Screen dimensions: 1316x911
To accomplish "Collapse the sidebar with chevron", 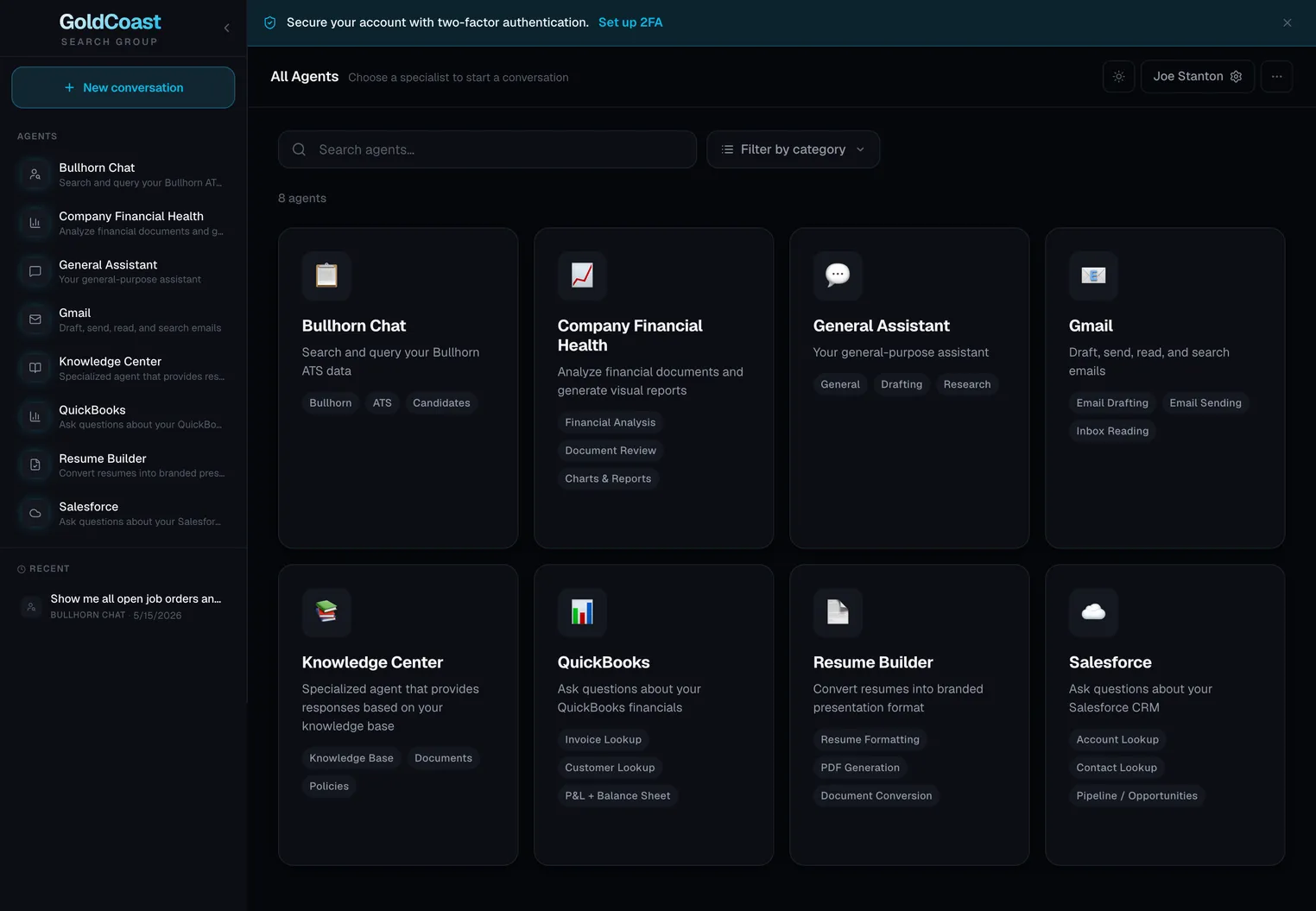I will [226, 28].
